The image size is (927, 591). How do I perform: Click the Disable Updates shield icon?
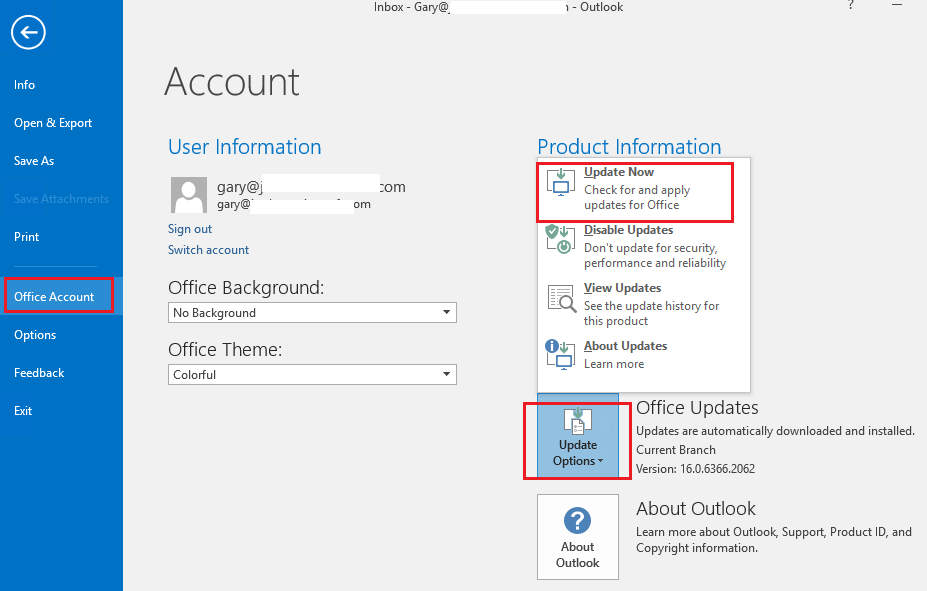(559, 239)
